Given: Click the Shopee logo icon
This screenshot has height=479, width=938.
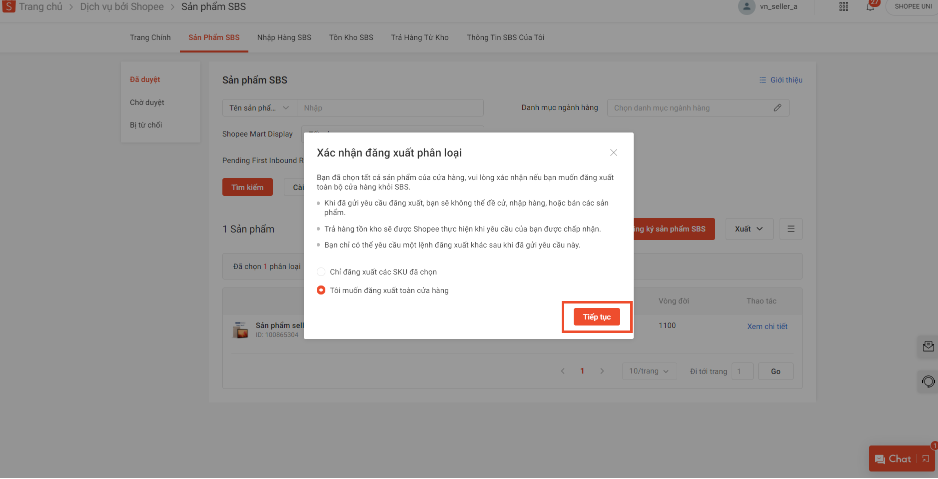Looking at the screenshot, I should (9, 7).
